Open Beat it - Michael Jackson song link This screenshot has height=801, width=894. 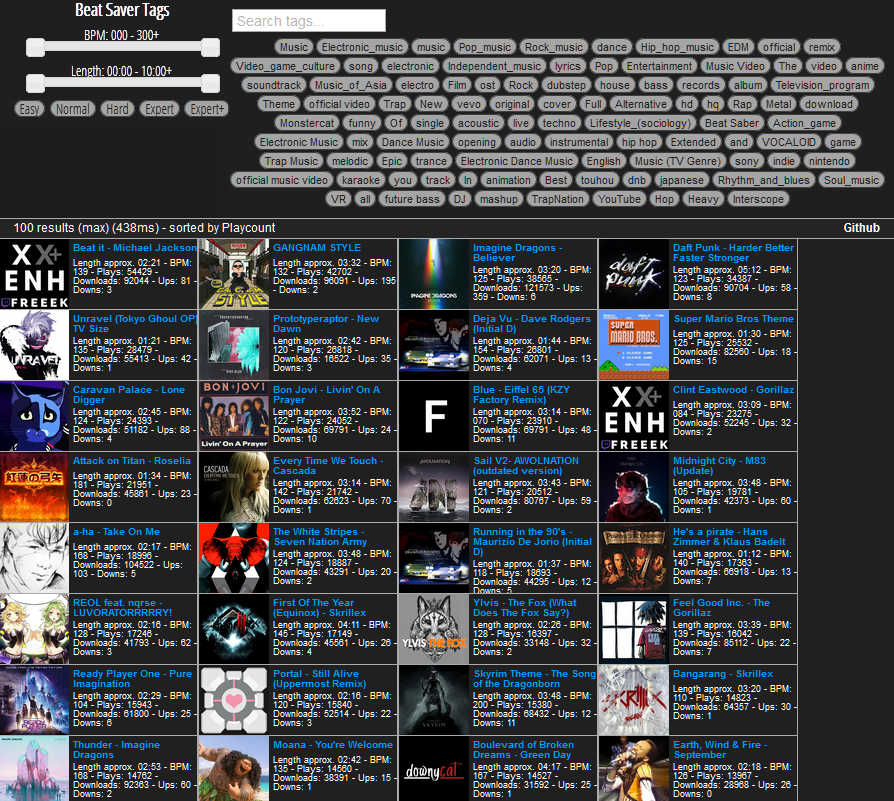click(135, 247)
